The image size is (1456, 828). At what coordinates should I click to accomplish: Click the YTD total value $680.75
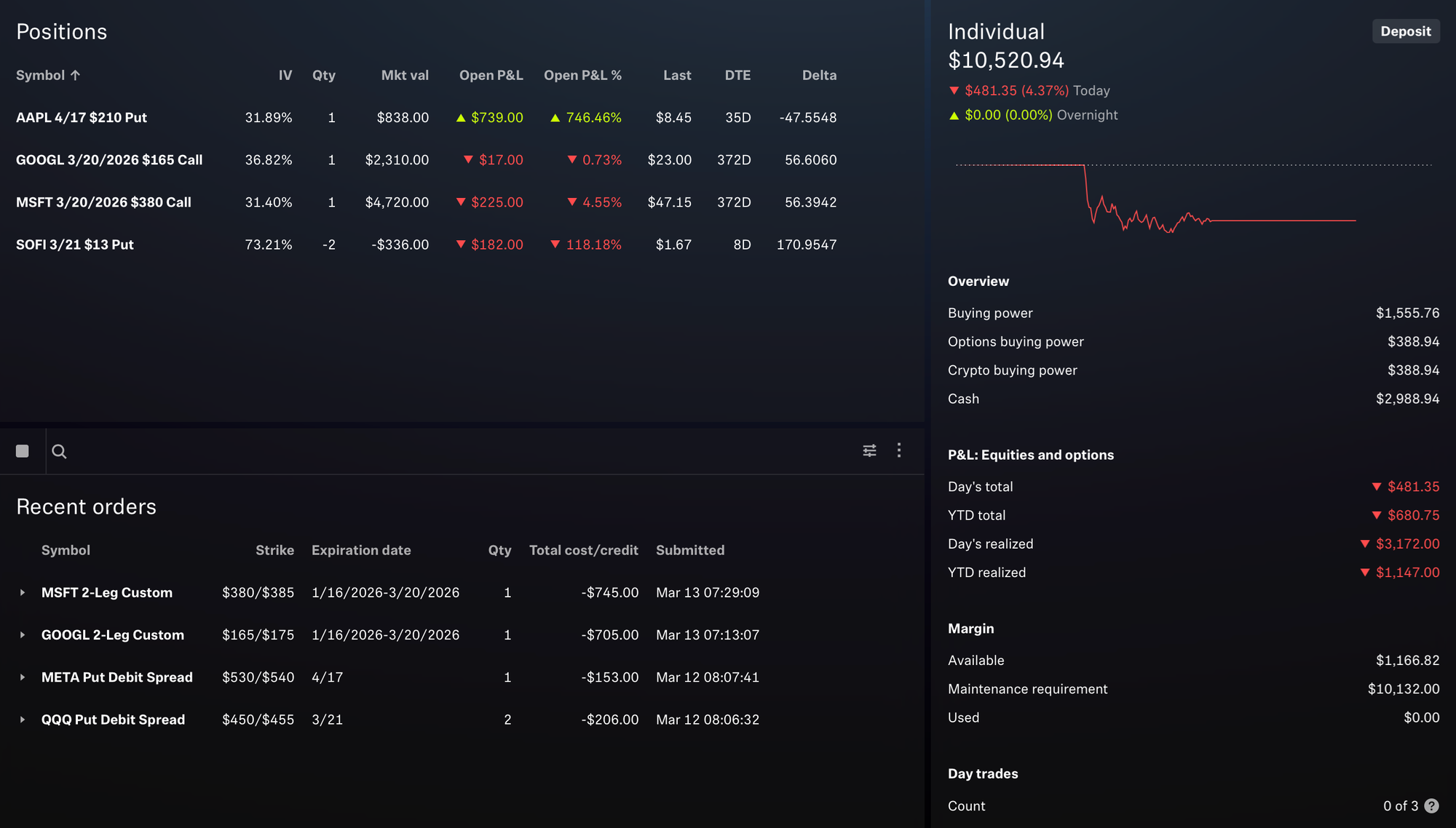[1413, 515]
